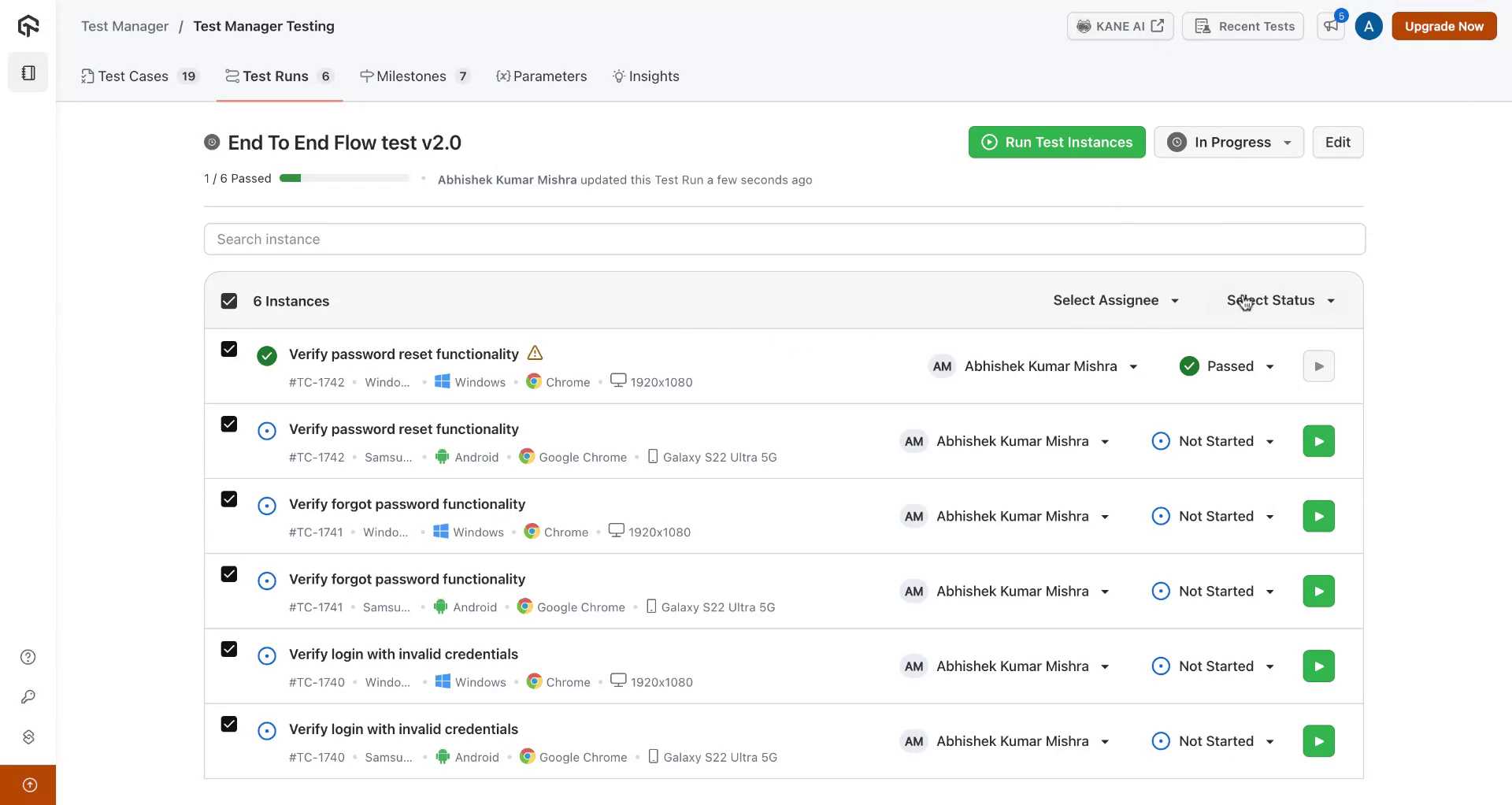Open the announcements megaphone icon
Viewport: 1512px width, 805px height.
tap(1330, 26)
